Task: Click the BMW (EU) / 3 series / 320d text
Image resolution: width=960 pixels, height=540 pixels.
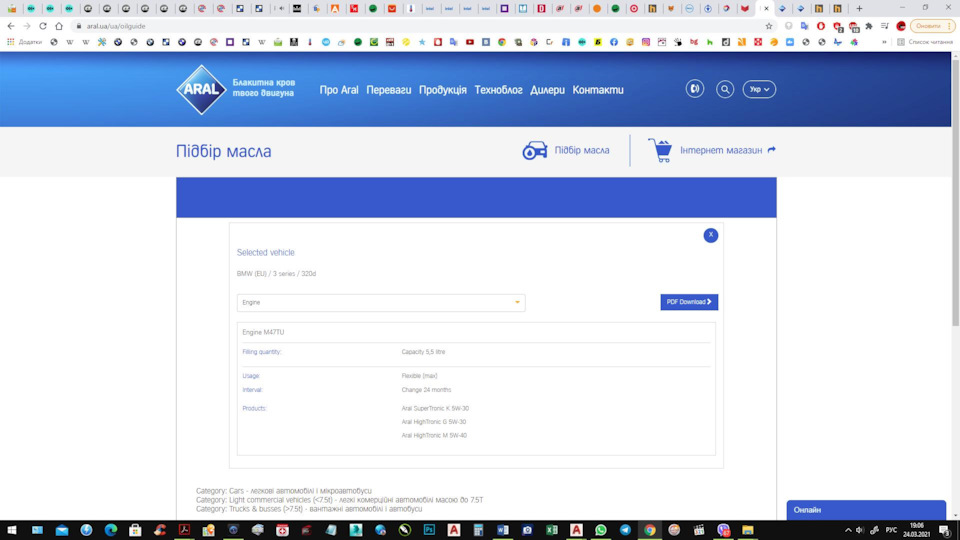Action: [x=276, y=274]
